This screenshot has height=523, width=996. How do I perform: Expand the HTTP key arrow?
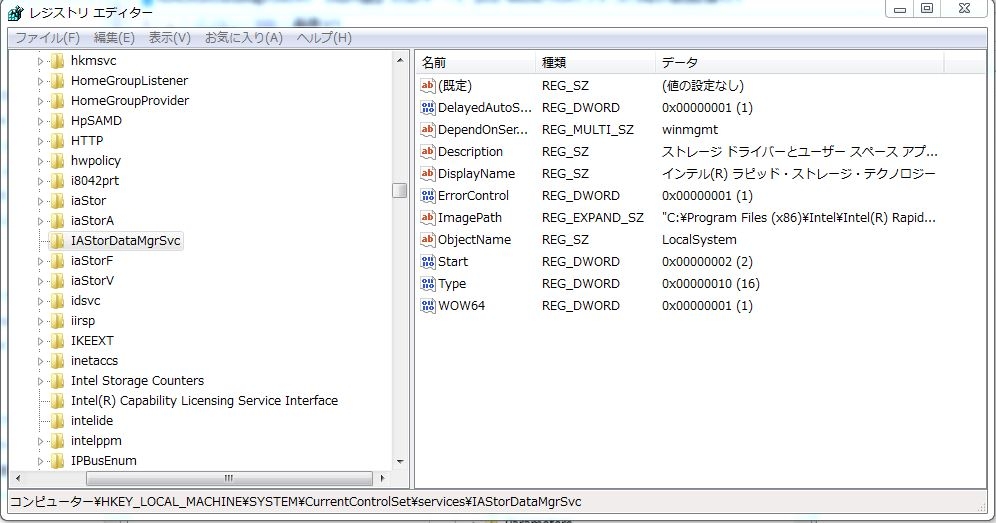click(40, 141)
